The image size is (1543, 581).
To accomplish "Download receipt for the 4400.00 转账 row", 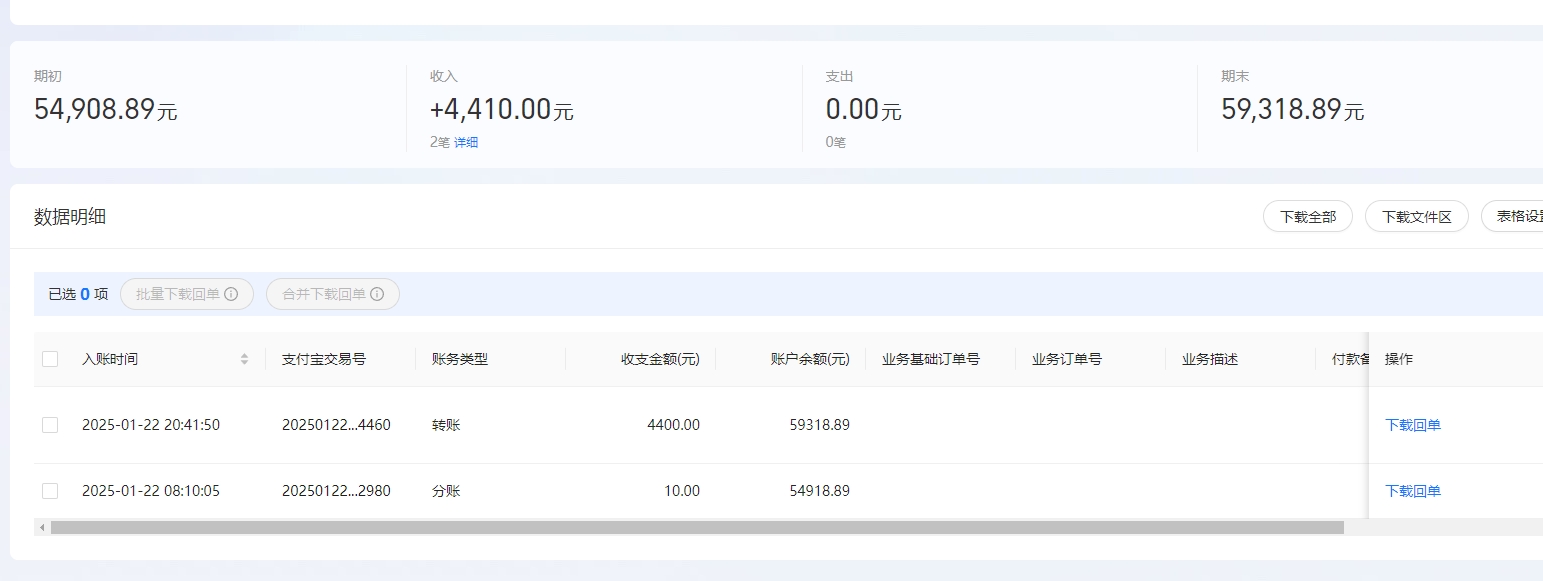I will point(1413,425).
